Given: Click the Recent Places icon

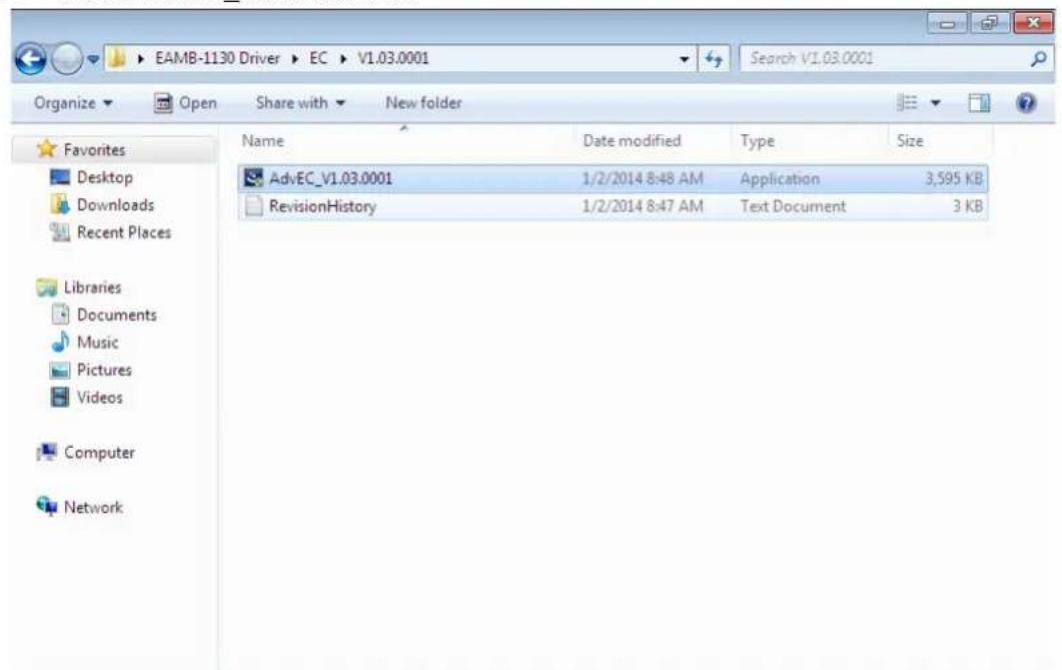Looking at the screenshot, I should (x=60, y=232).
